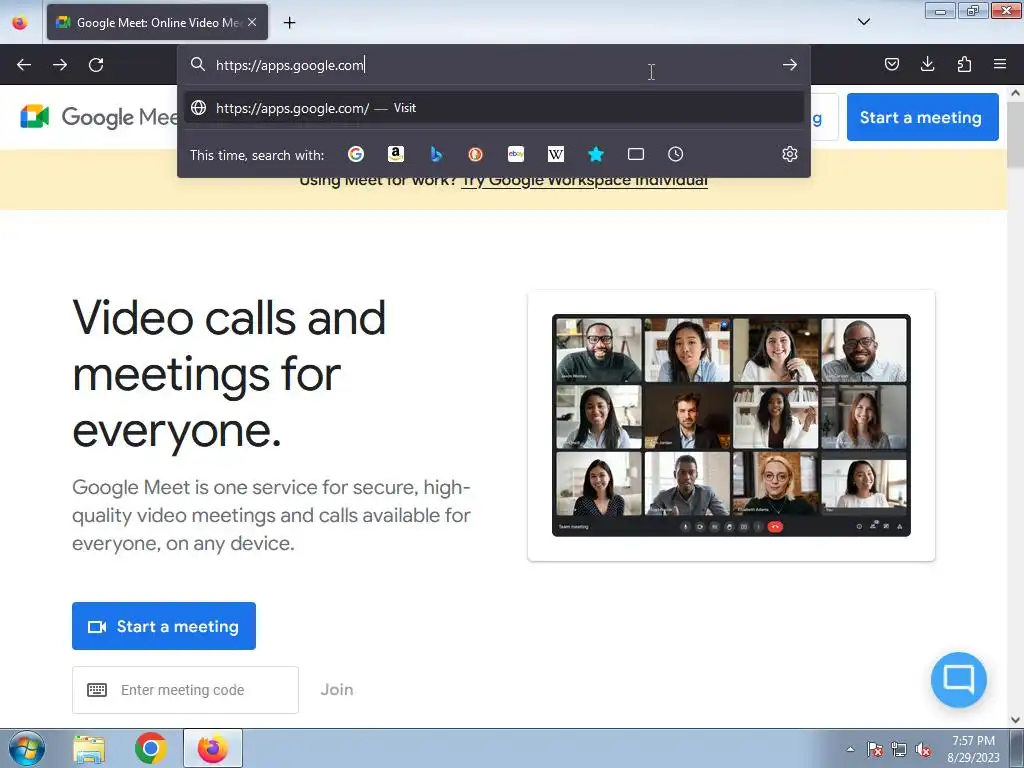Search in history using the clock icon
The image size is (1024, 768).
pyautogui.click(x=675, y=154)
